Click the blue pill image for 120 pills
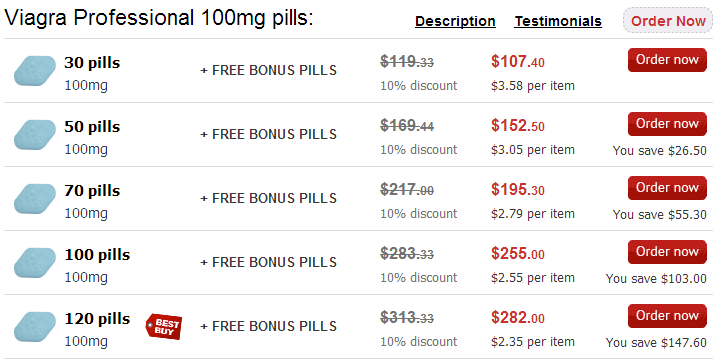Image resolution: width=720 pixels, height=362 pixels. [35, 326]
